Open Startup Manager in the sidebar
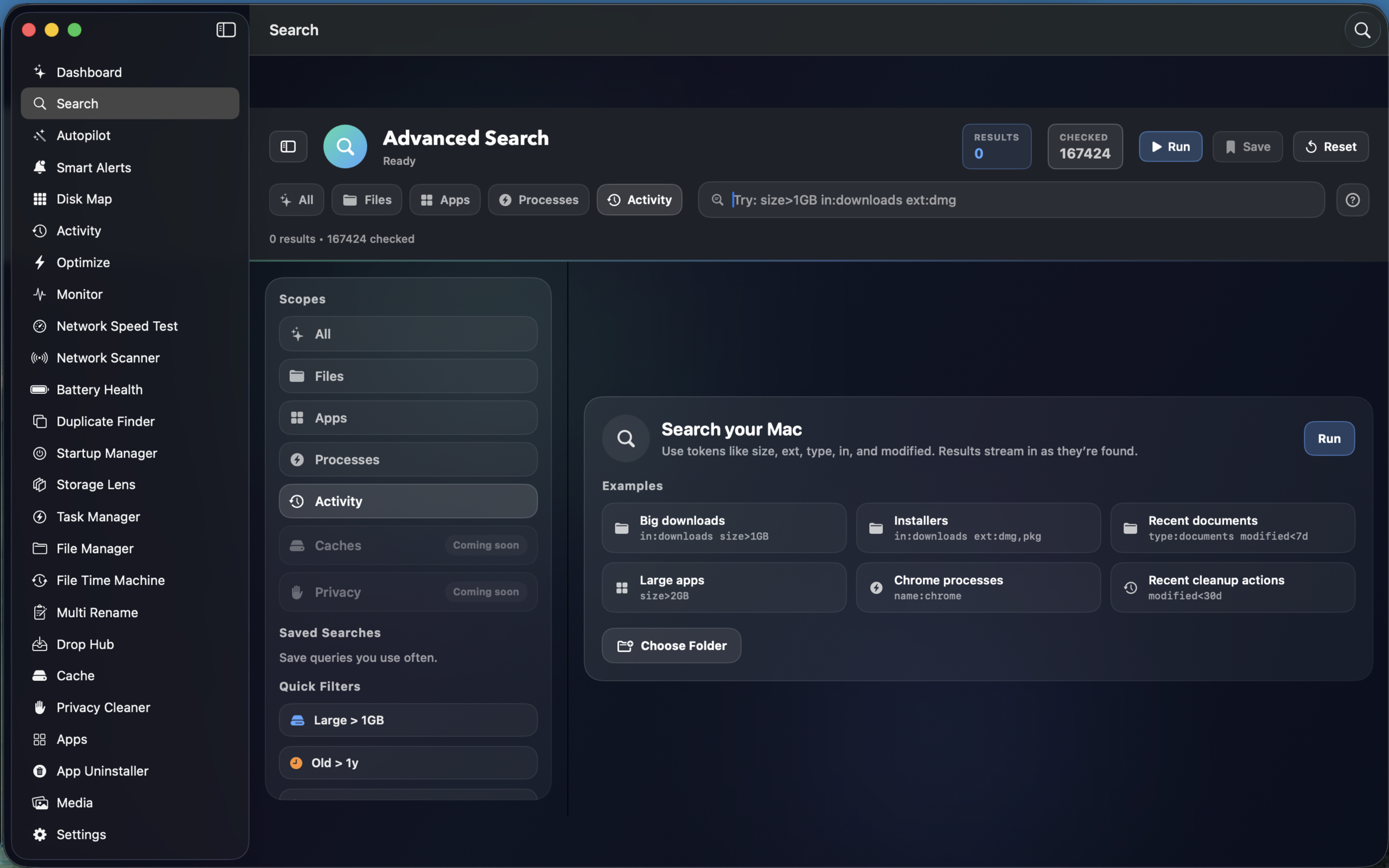Image resolution: width=1389 pixels, height=868 pixels. point(130,453)
